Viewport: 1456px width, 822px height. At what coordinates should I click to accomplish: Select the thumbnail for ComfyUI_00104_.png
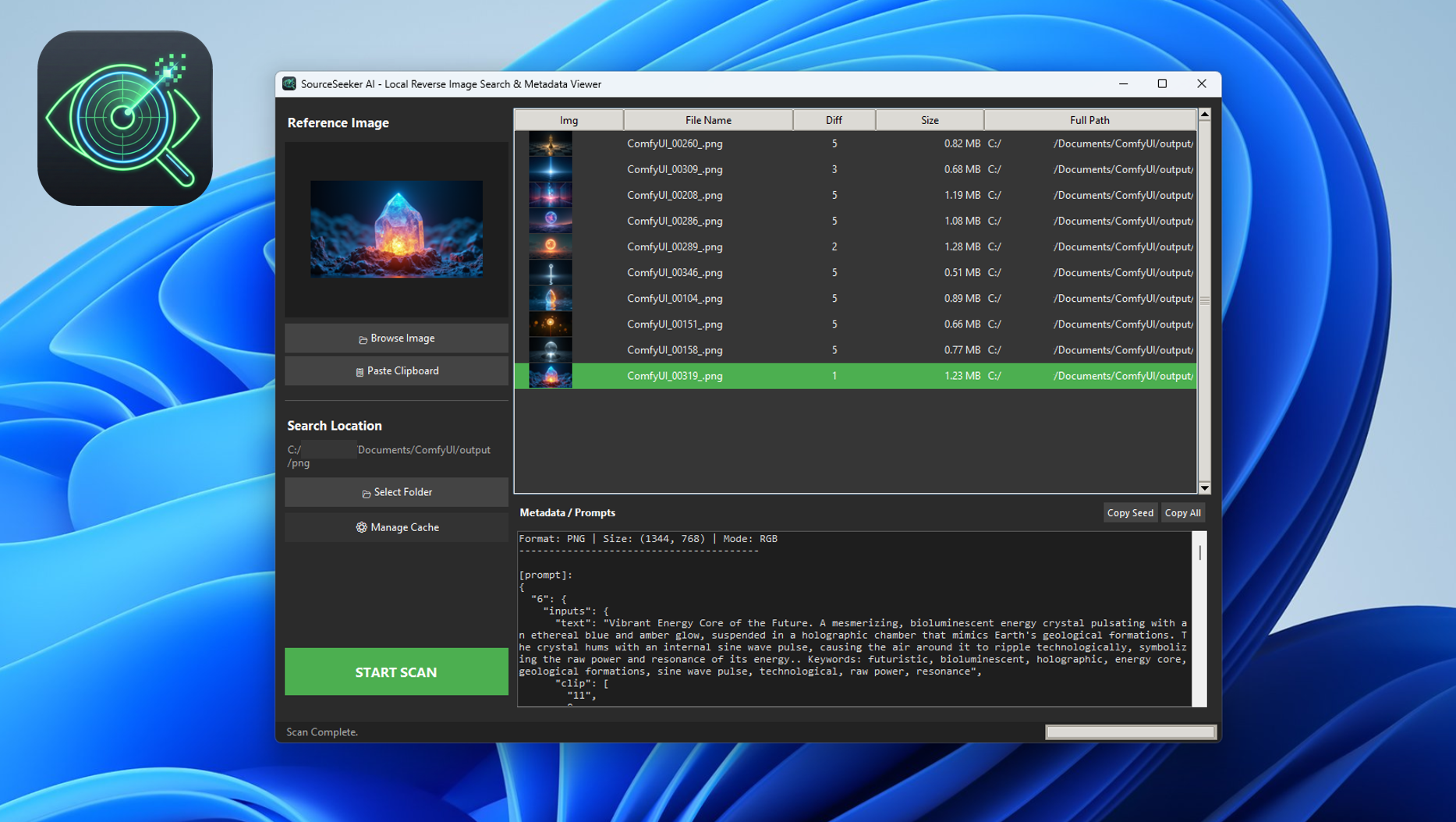pyautogui.click(x=551, y=298)
